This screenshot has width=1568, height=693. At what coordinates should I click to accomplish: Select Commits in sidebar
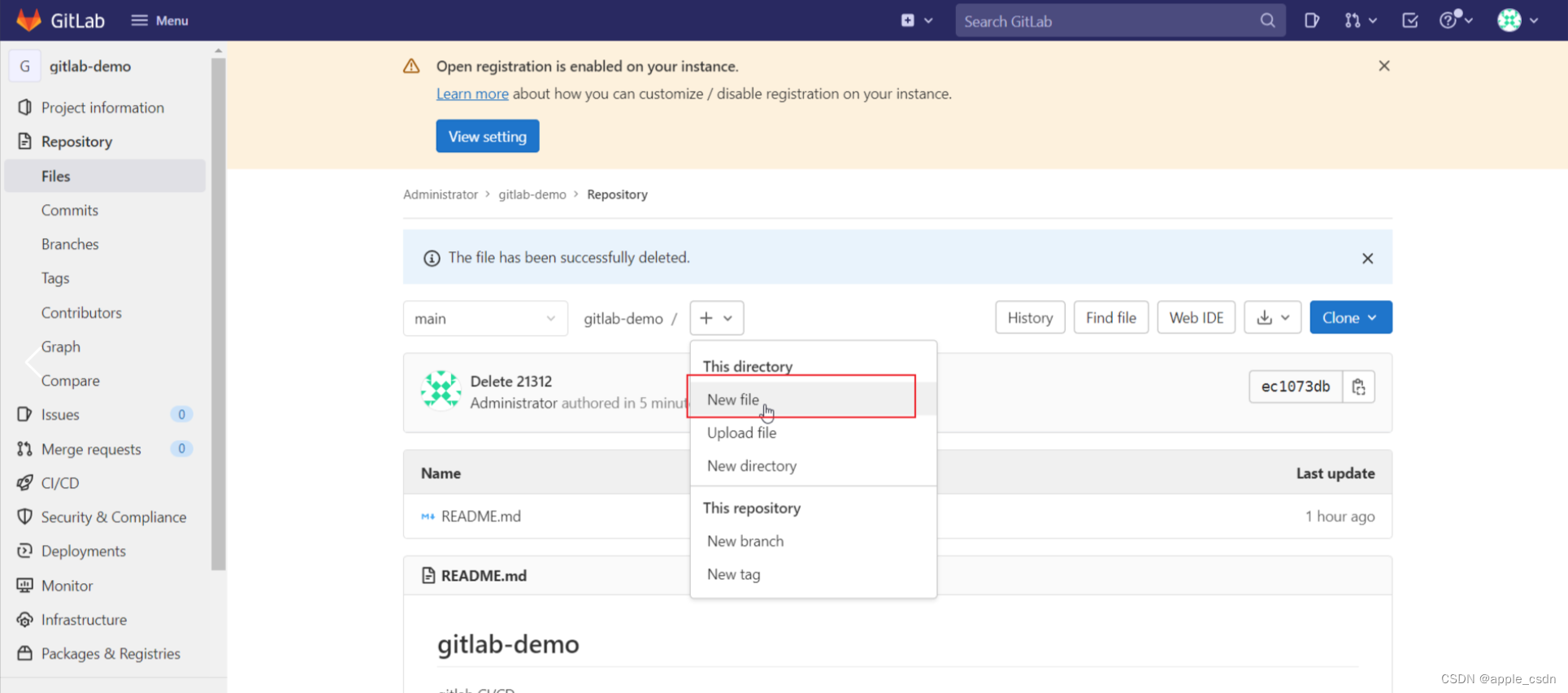(70, 210)
